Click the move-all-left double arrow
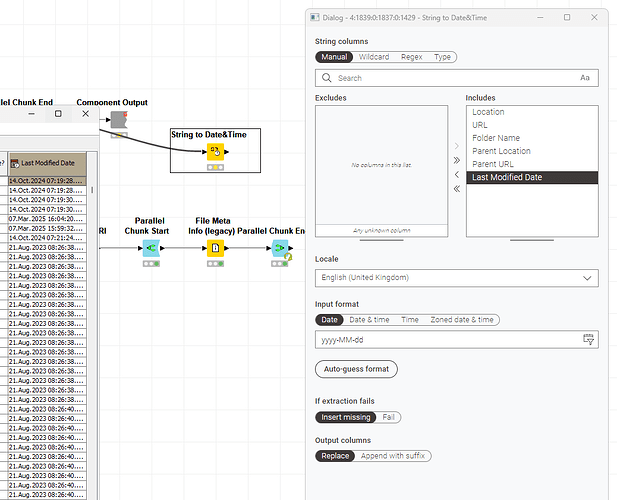 457,188
